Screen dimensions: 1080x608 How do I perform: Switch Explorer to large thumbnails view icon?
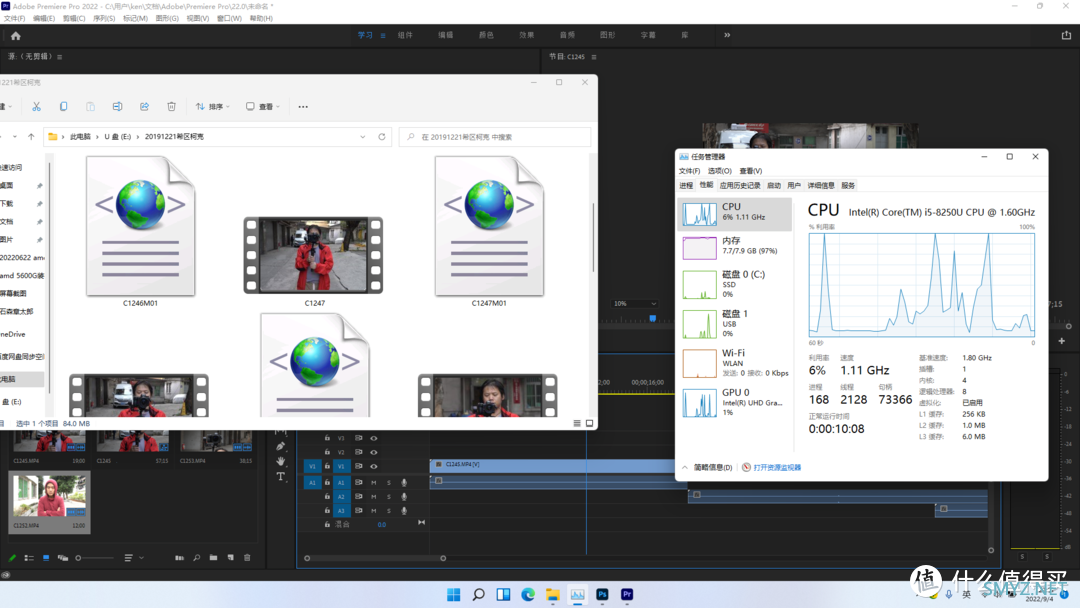click(590, 423)
